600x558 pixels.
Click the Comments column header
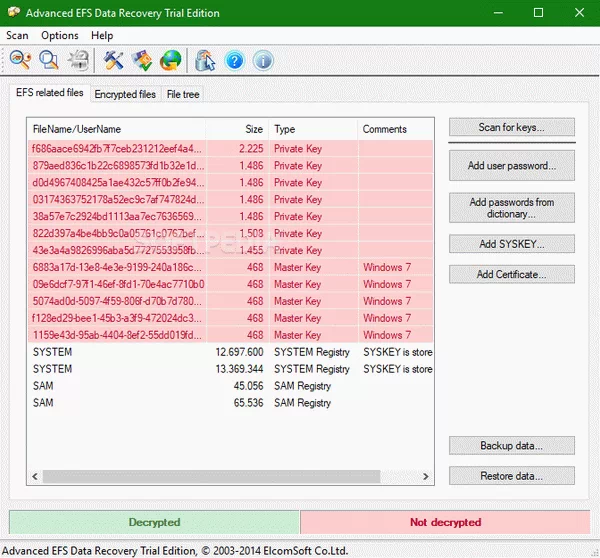395,129
